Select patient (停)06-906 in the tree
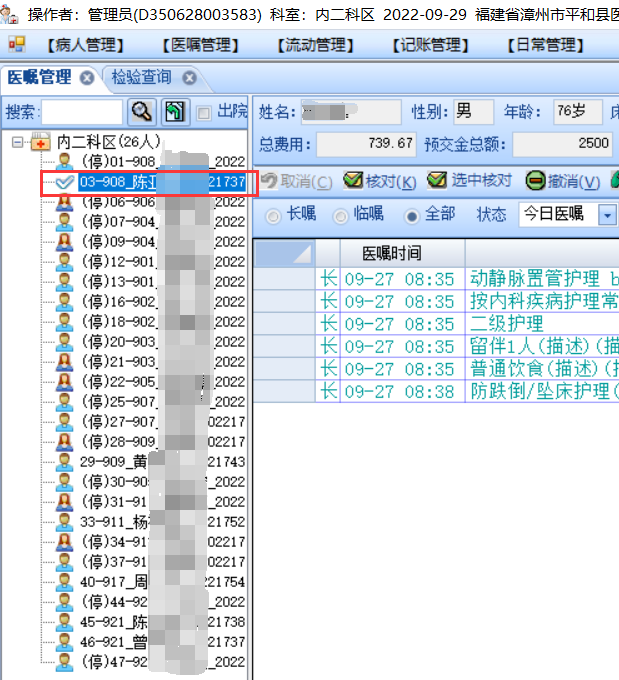 (x=164, y=202)
